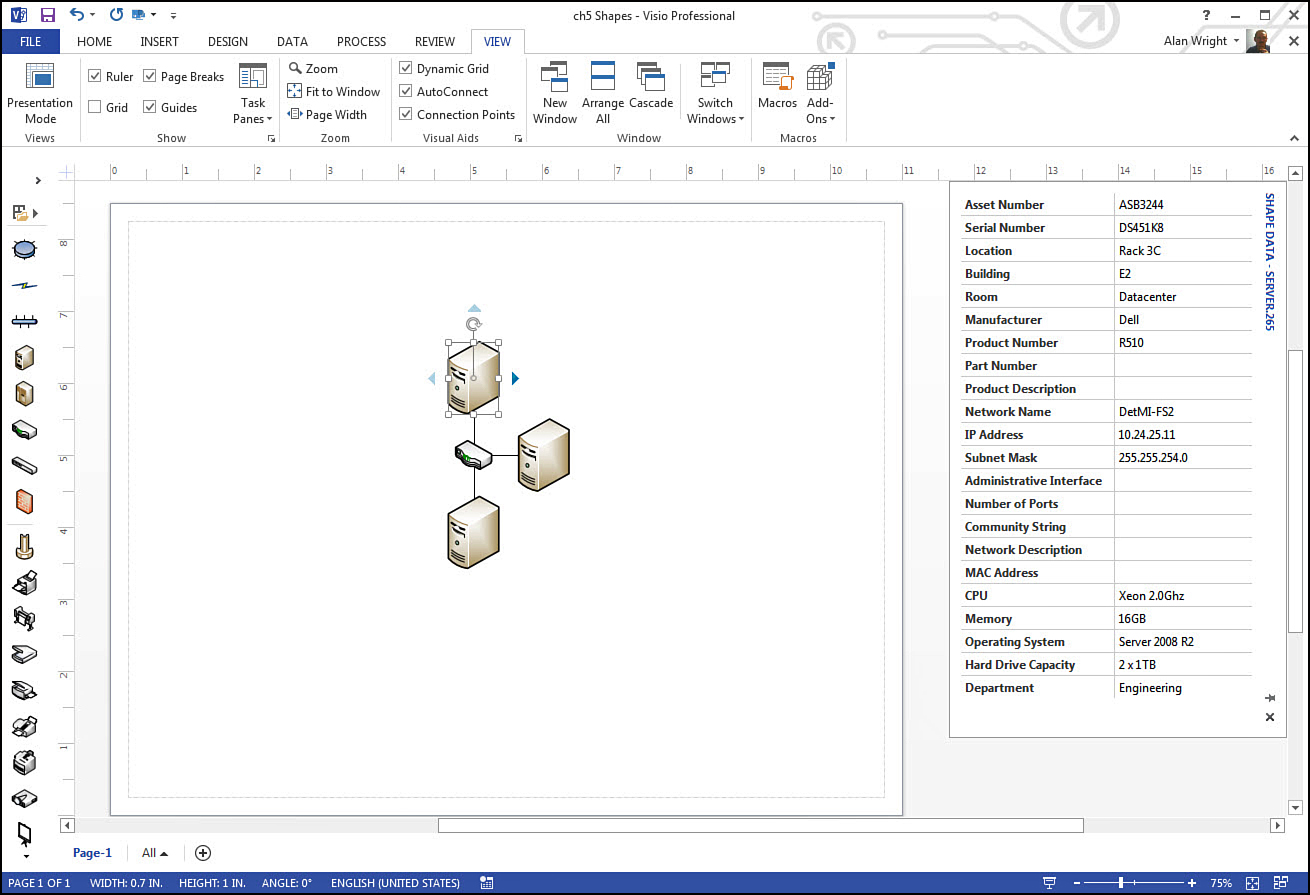Open the New Window command
The height and width of the screenshot is (895, 1310).
[554, 93]
